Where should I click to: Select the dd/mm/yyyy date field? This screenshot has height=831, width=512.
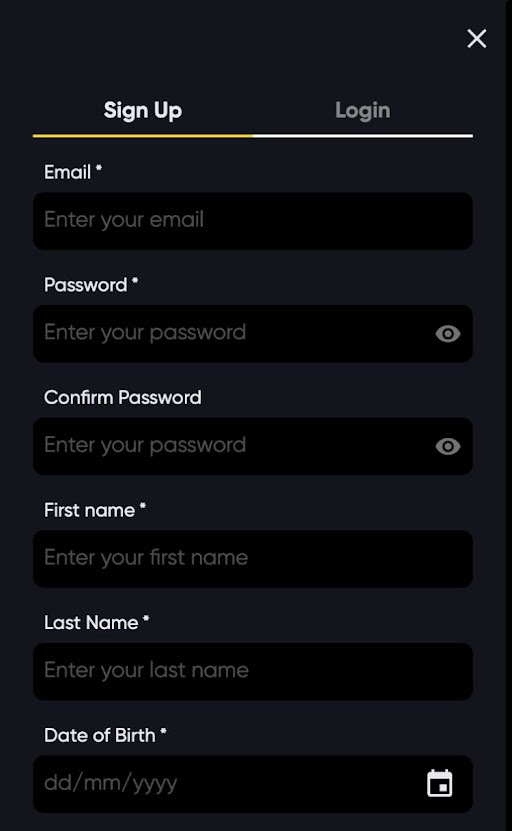click(x=253, y=784)
